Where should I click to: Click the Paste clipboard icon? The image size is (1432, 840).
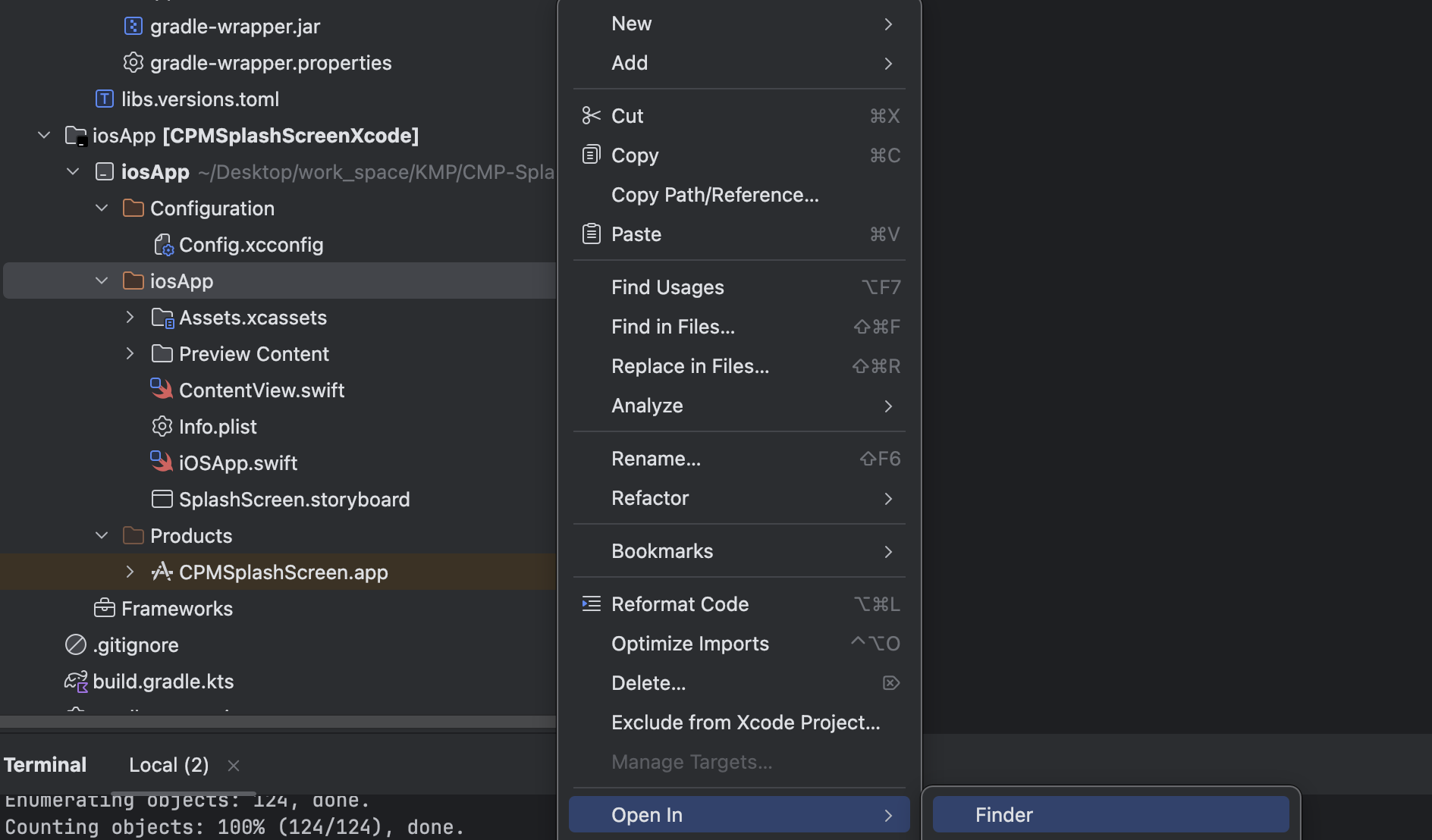[x=591, y=234]
